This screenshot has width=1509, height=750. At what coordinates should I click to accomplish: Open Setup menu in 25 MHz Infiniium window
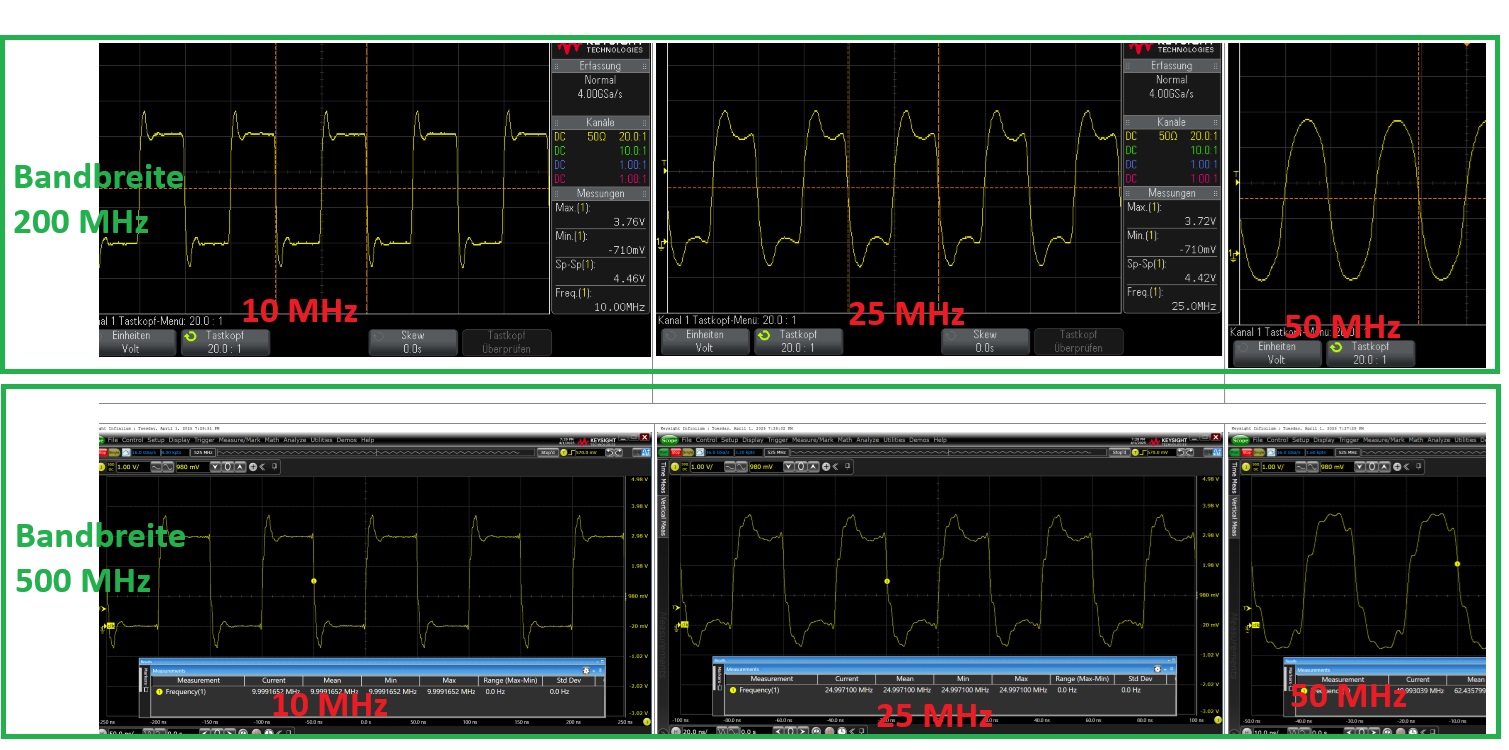click(x=730, y=440)
